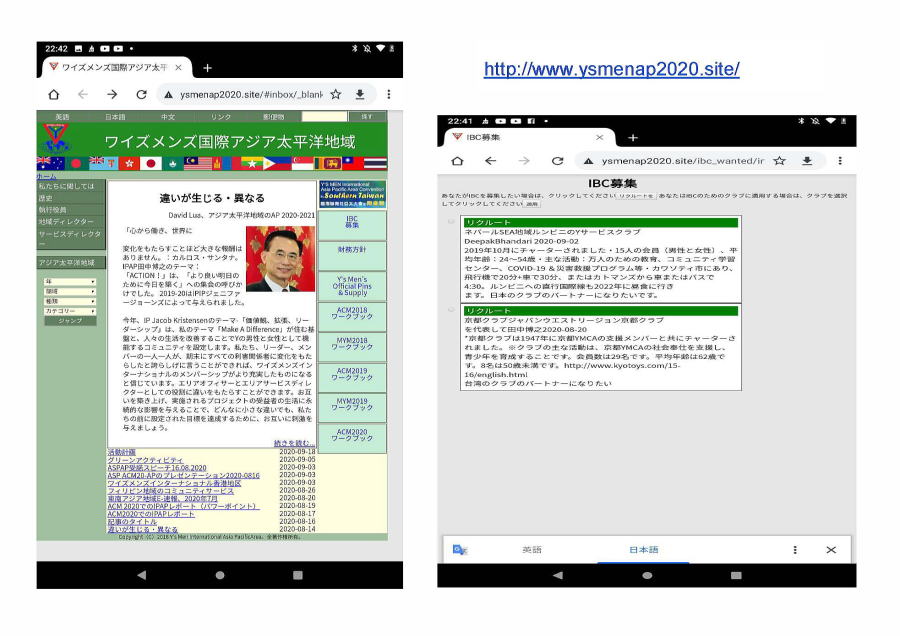
Task: Click the search field in the top menu bar
Action: point(324,117)
